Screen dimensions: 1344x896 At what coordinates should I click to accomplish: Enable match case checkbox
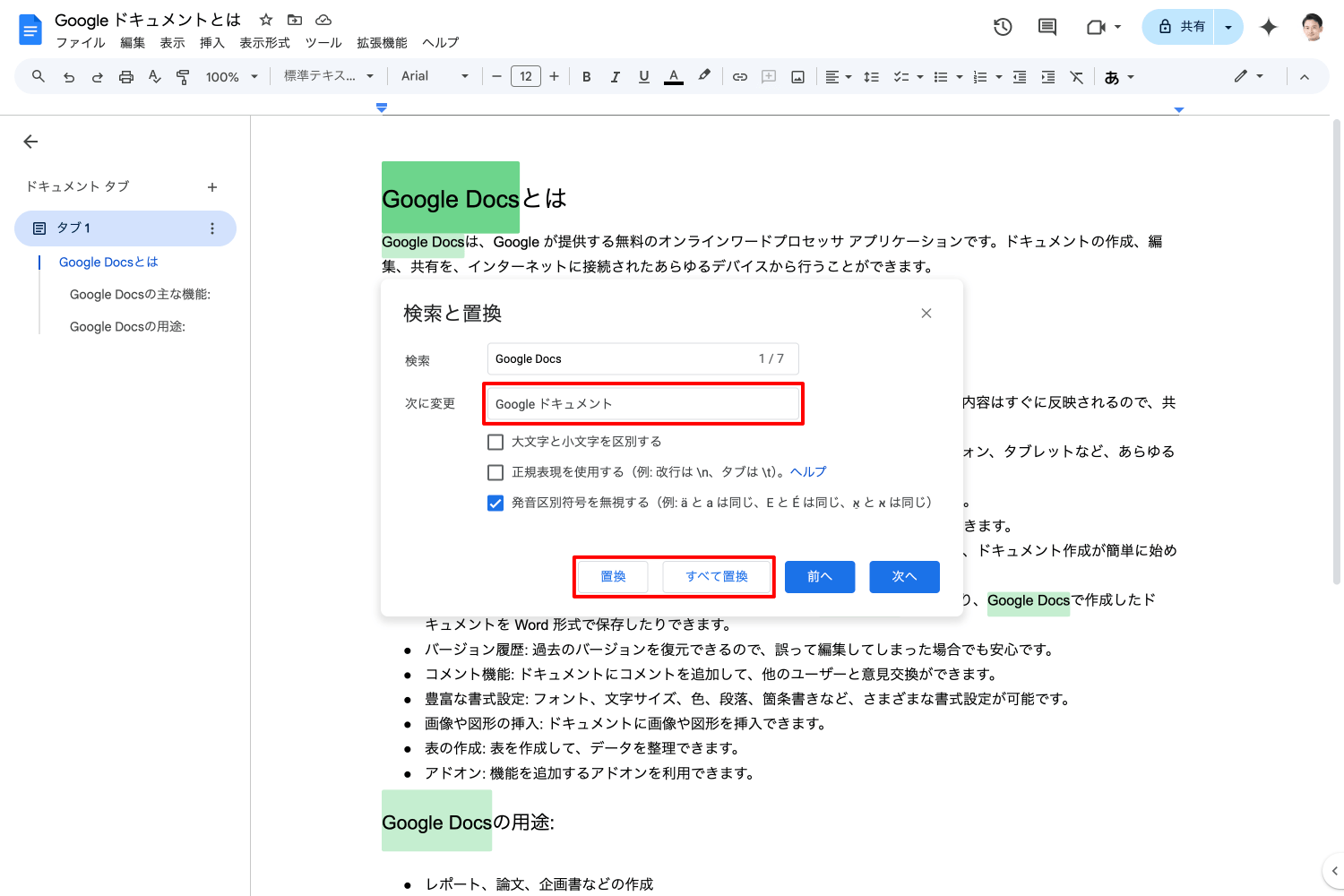[495, 442]
